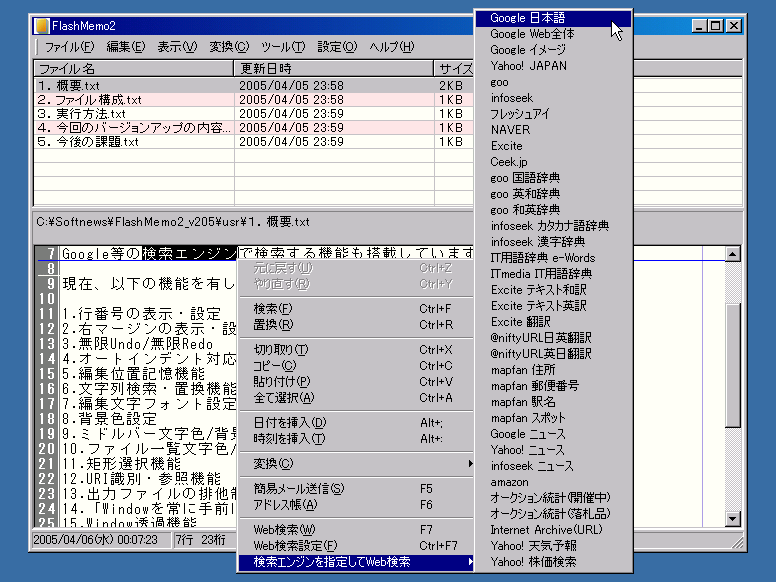Select Google 日本語 search engine

(553, 18)
